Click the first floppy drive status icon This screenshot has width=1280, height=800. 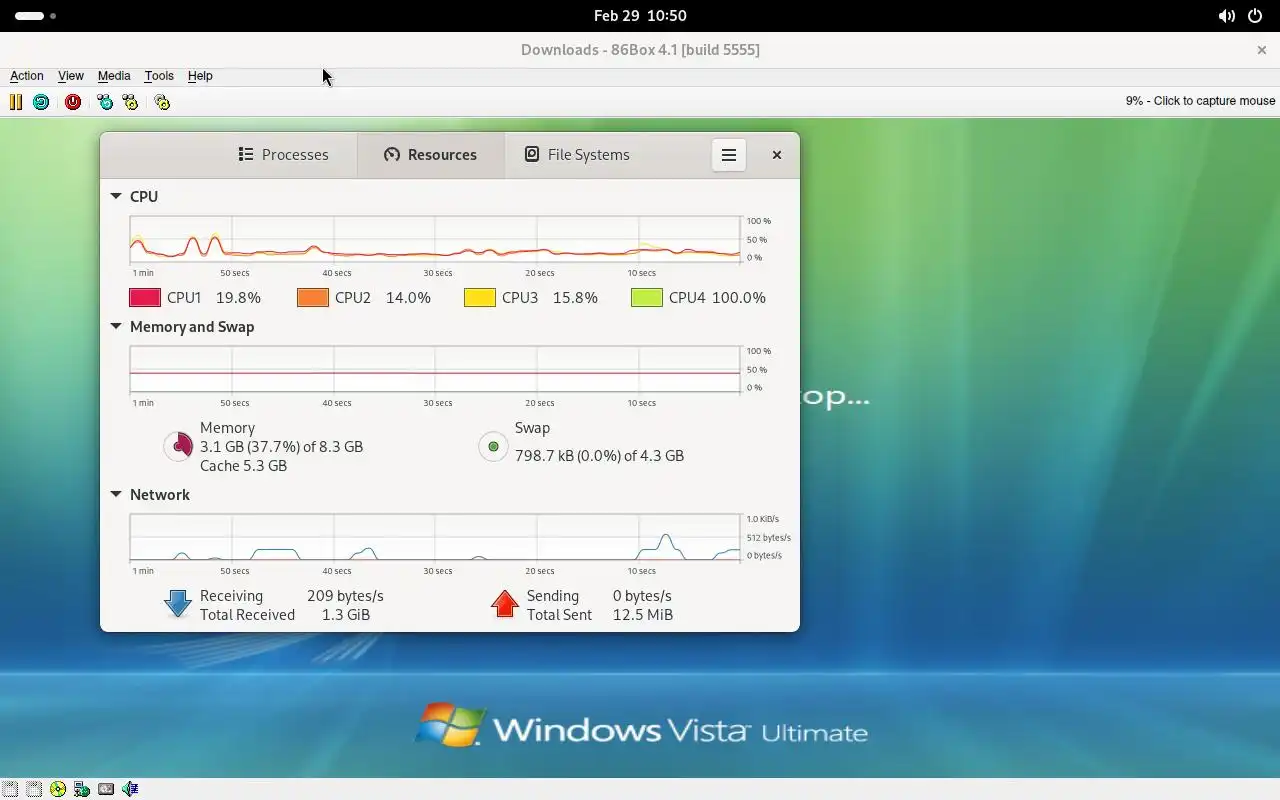point(10,789)
